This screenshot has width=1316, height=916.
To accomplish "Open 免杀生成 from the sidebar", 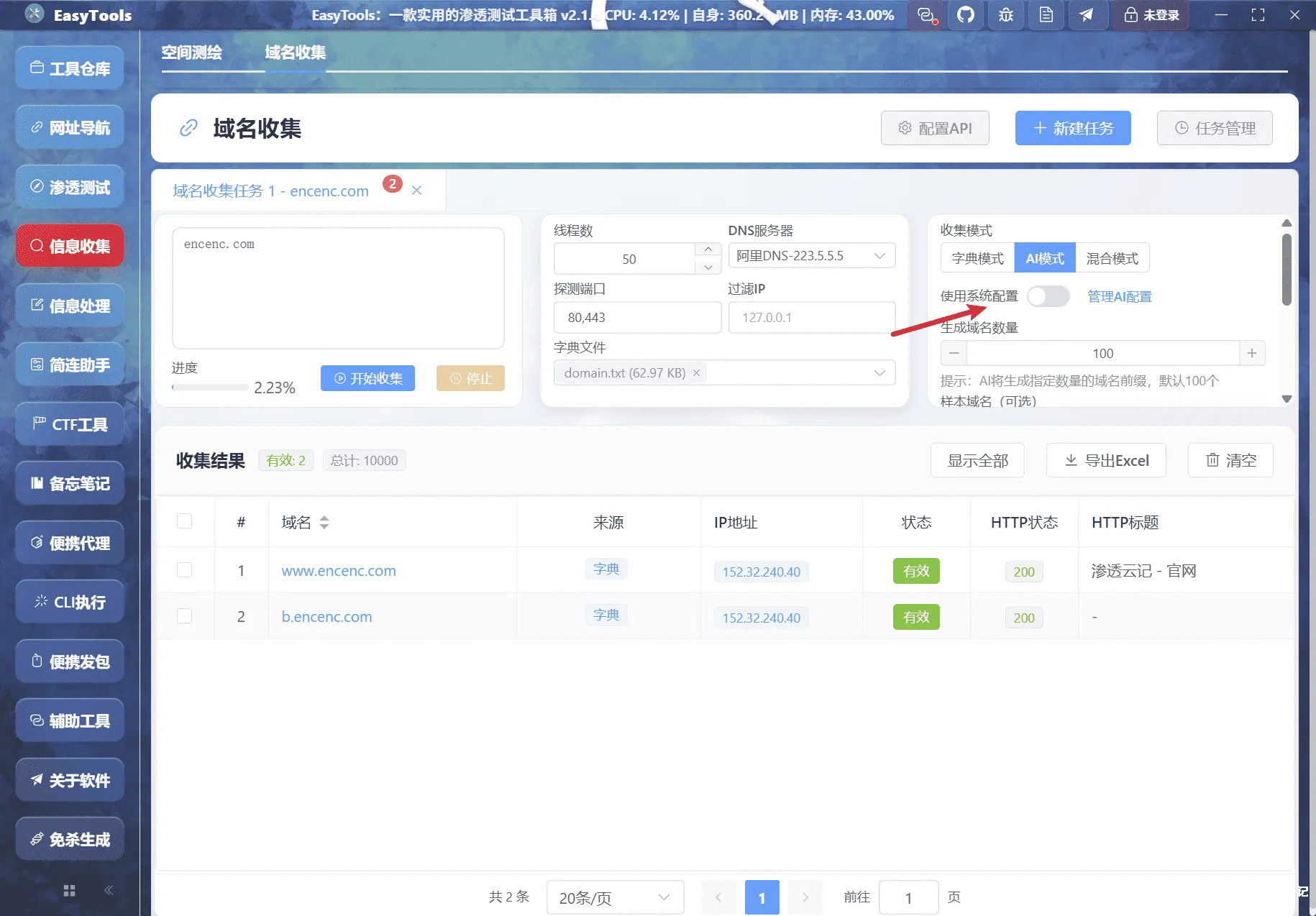I will click(x=69, y=838).
